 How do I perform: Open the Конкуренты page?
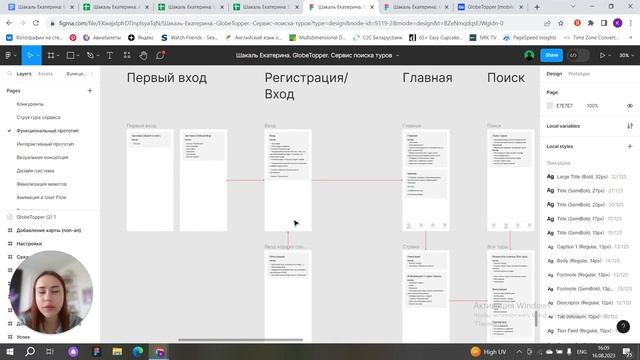(x=30, y=104)
